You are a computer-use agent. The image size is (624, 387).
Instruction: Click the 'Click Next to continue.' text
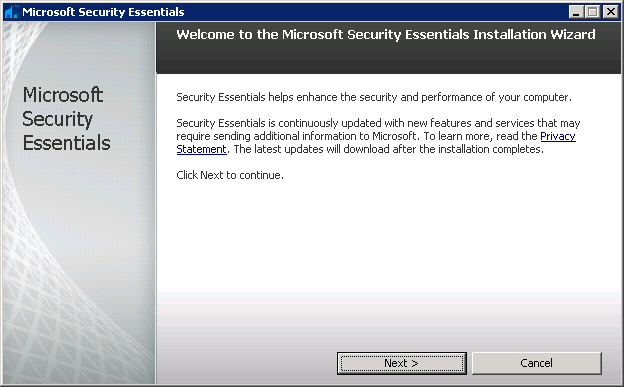[x=230, y=175]
